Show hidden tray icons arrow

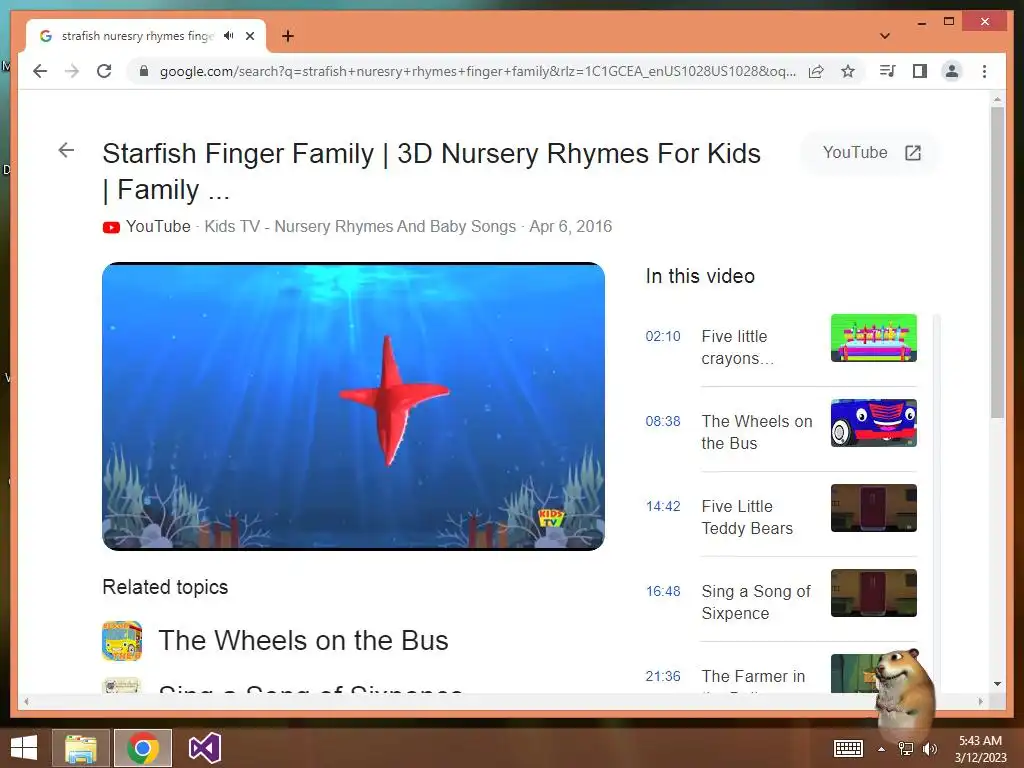[x=881, y=749]
